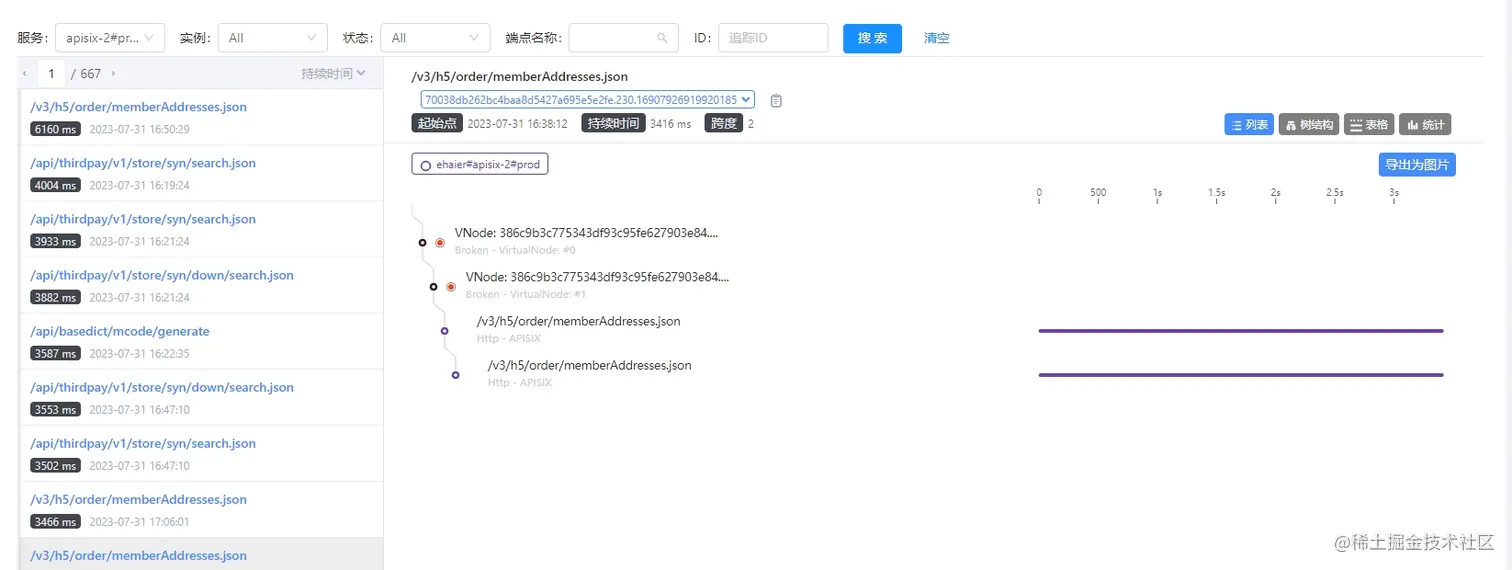Screen dimensions: 1512x570
Task: Click the 起始点 label badge
Action: (437, 124)
